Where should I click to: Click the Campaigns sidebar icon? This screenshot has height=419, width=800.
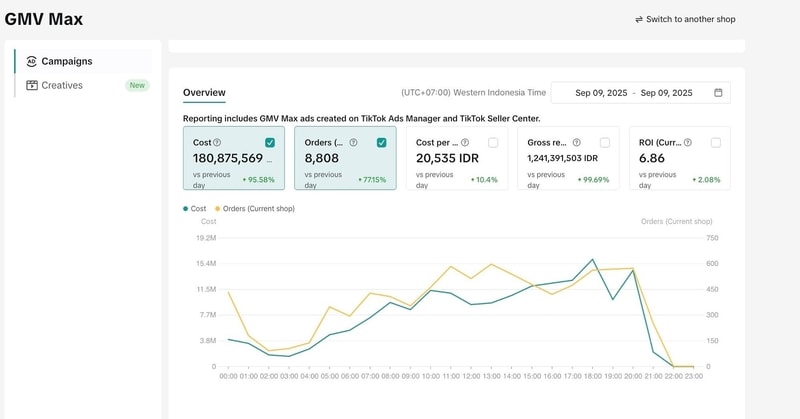32,61
